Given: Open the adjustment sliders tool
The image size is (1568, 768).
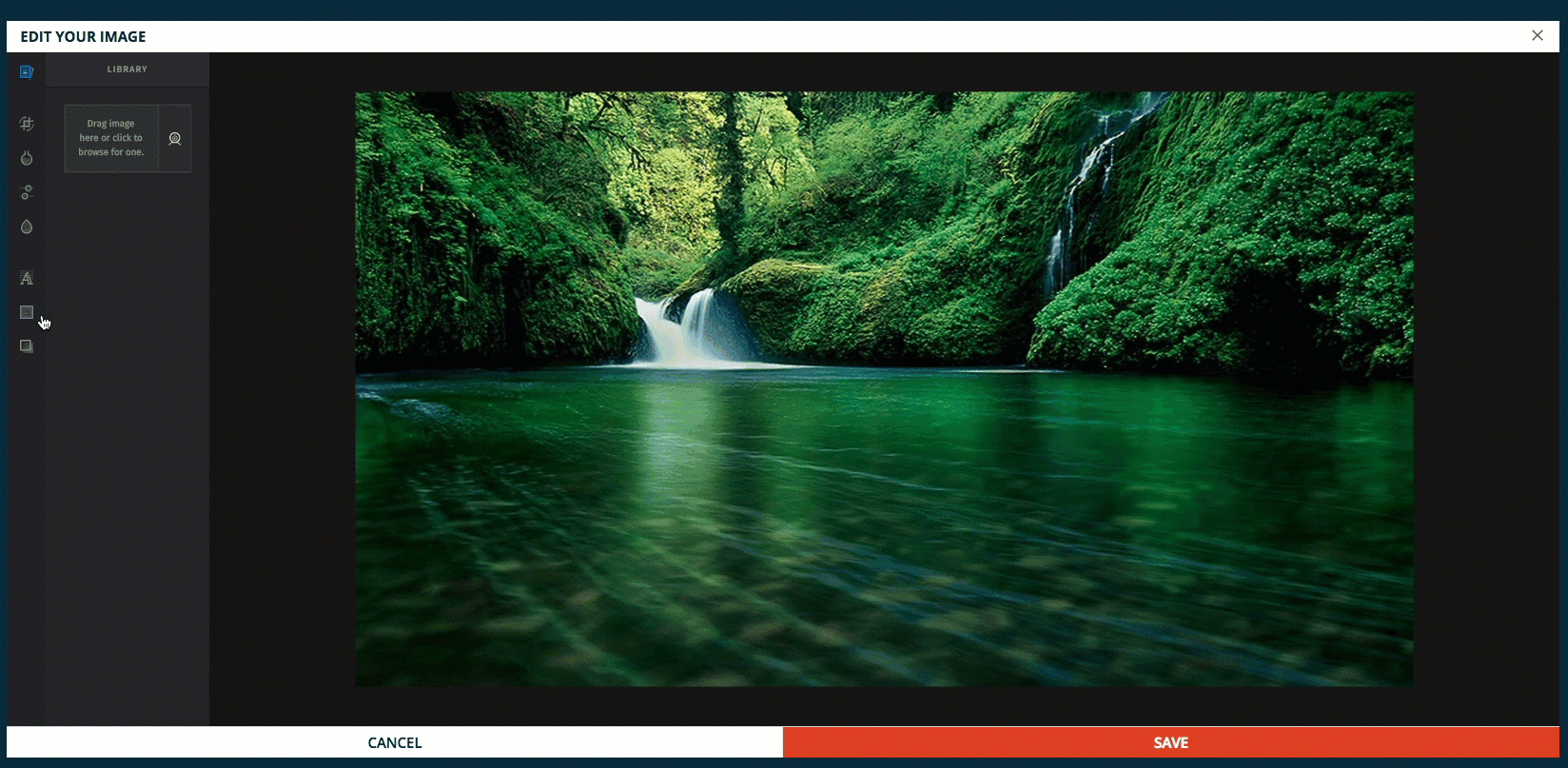Looking at the screenshot, I should (x=27, y=192).
